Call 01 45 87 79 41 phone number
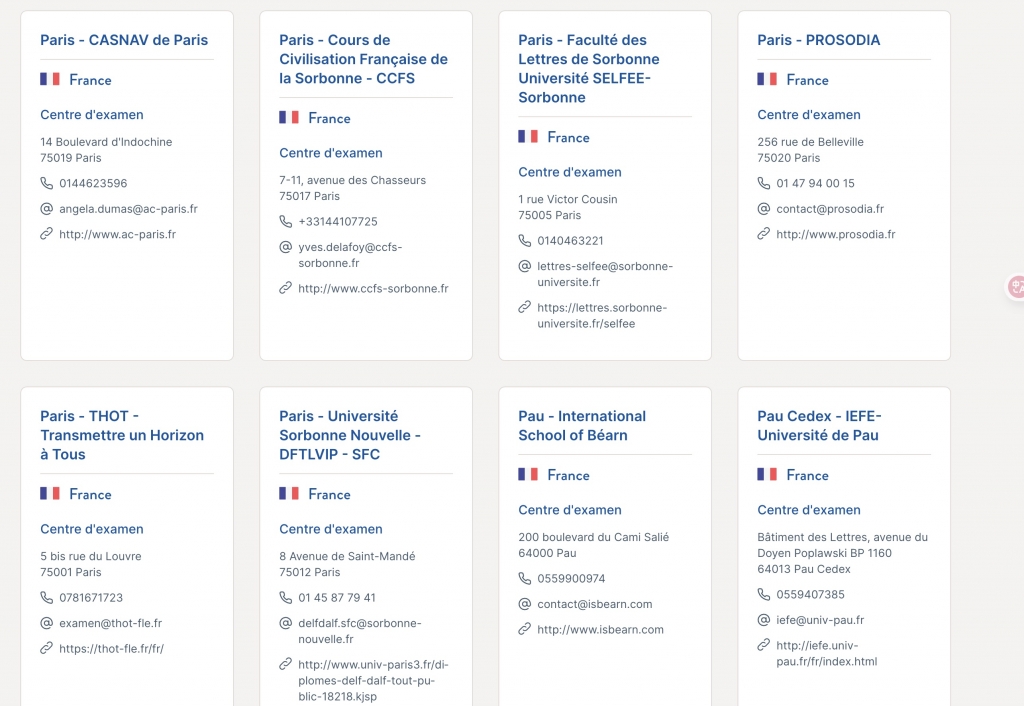Screen dimensions: 1024x706 (337, 598)
